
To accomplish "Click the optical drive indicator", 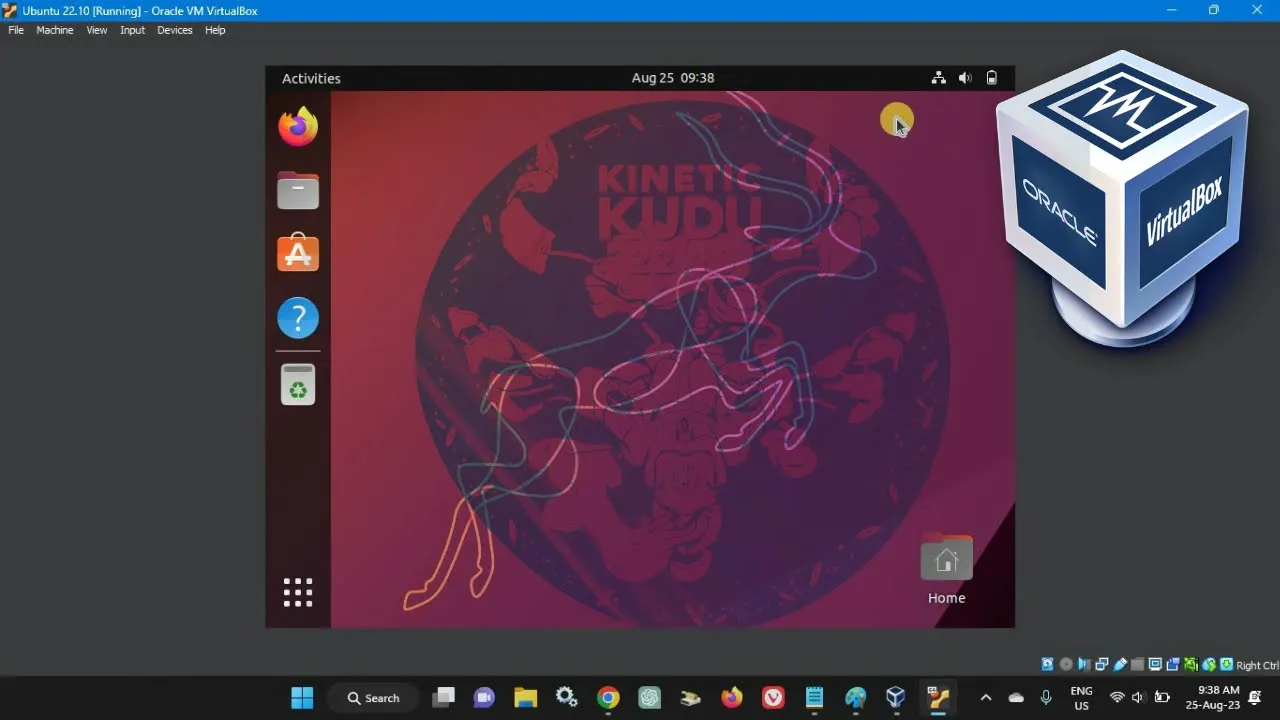I will pos(1066,665).
